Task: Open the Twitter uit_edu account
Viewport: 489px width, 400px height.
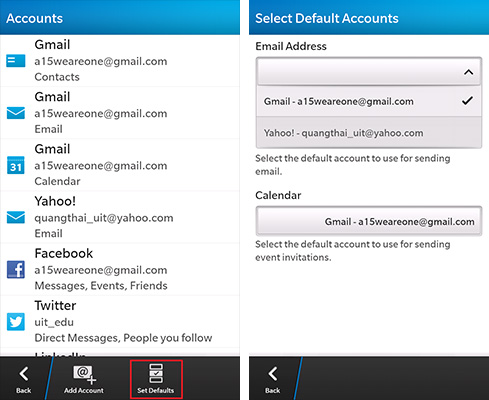Action: coord(120,321)
